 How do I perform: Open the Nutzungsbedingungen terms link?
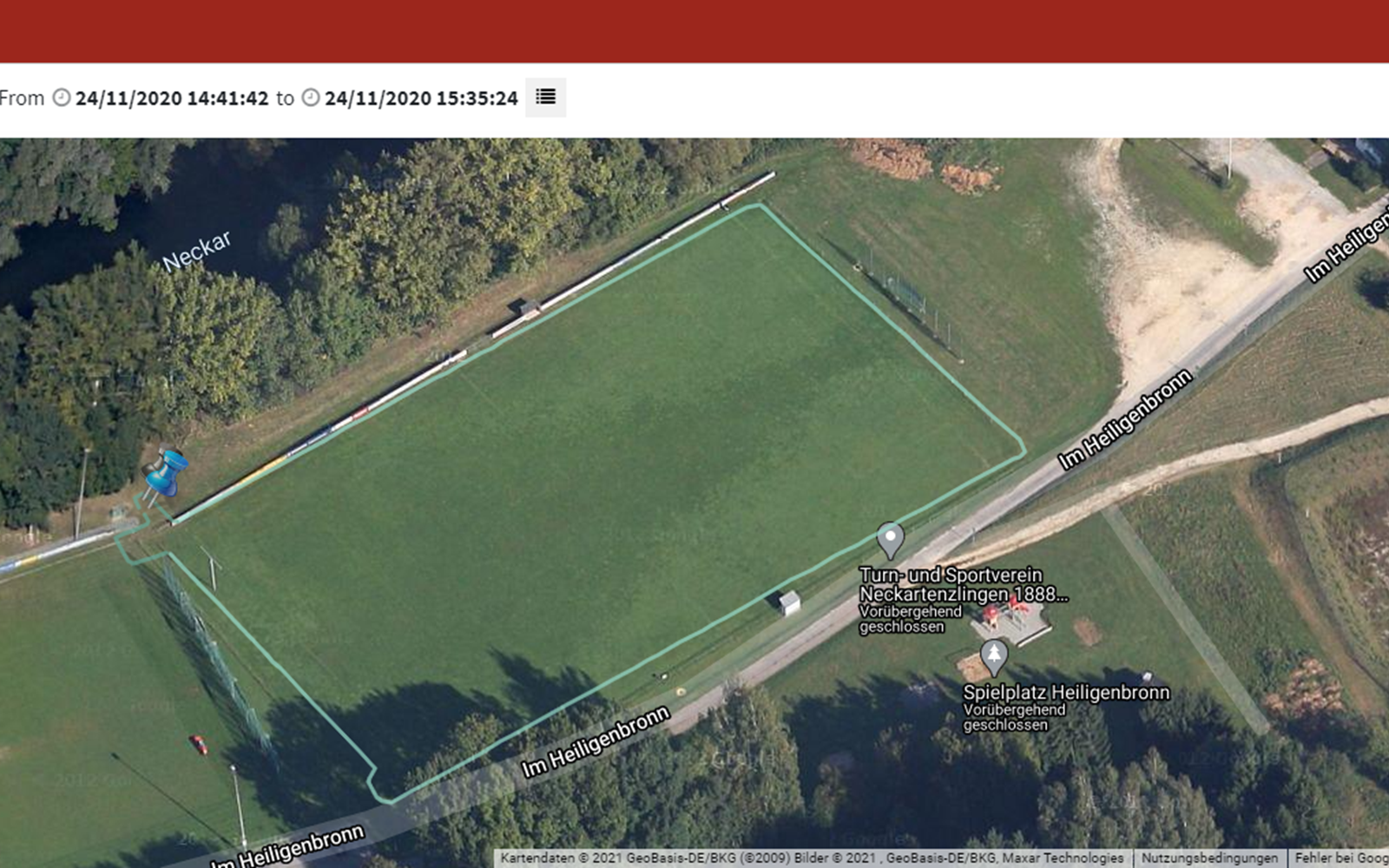coord(1209,858)
